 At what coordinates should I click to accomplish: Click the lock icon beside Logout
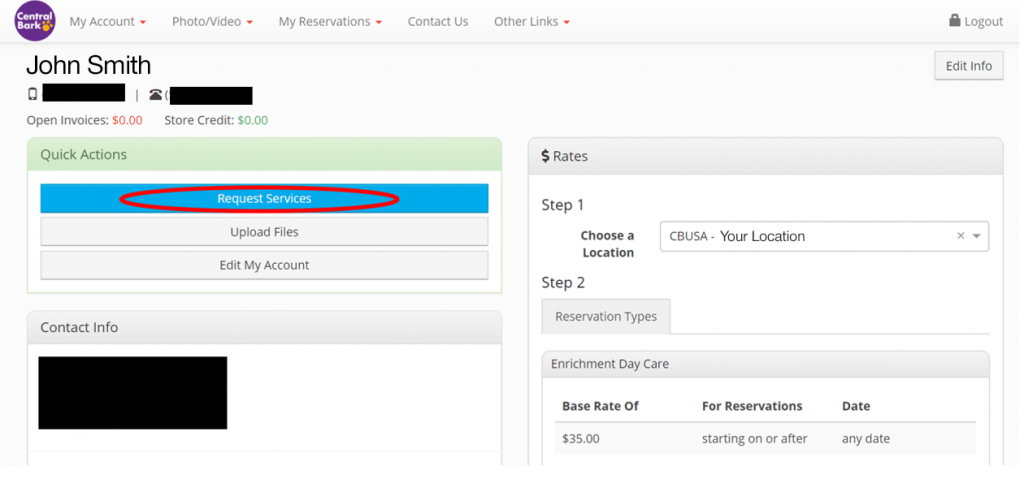tap(955, 20)
